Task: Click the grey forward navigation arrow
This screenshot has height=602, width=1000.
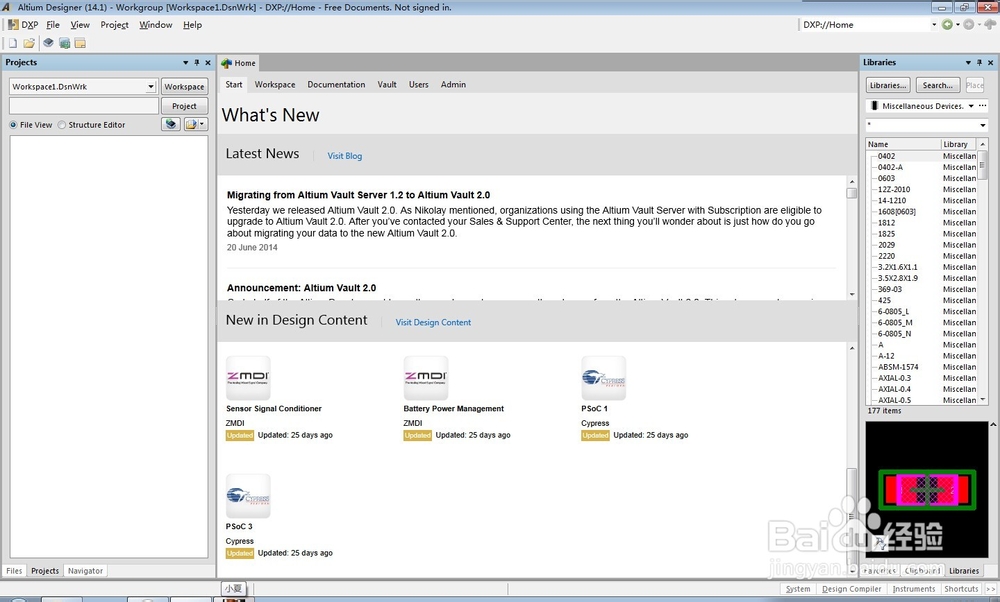Action: pos(969,25)
